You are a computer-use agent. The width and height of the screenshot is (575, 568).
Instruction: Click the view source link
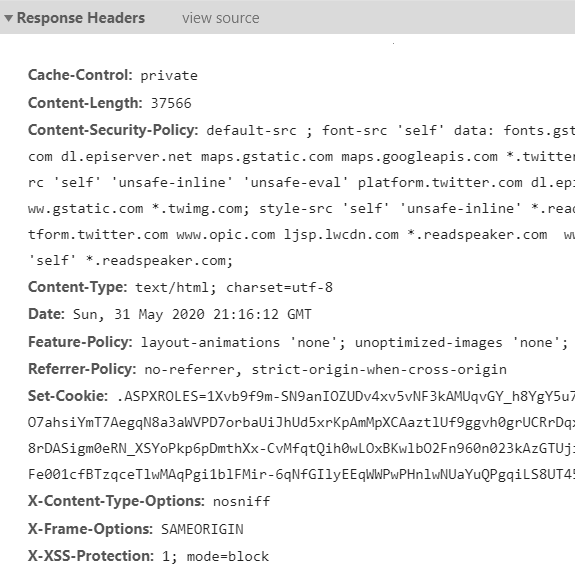[x=221, y=18]
